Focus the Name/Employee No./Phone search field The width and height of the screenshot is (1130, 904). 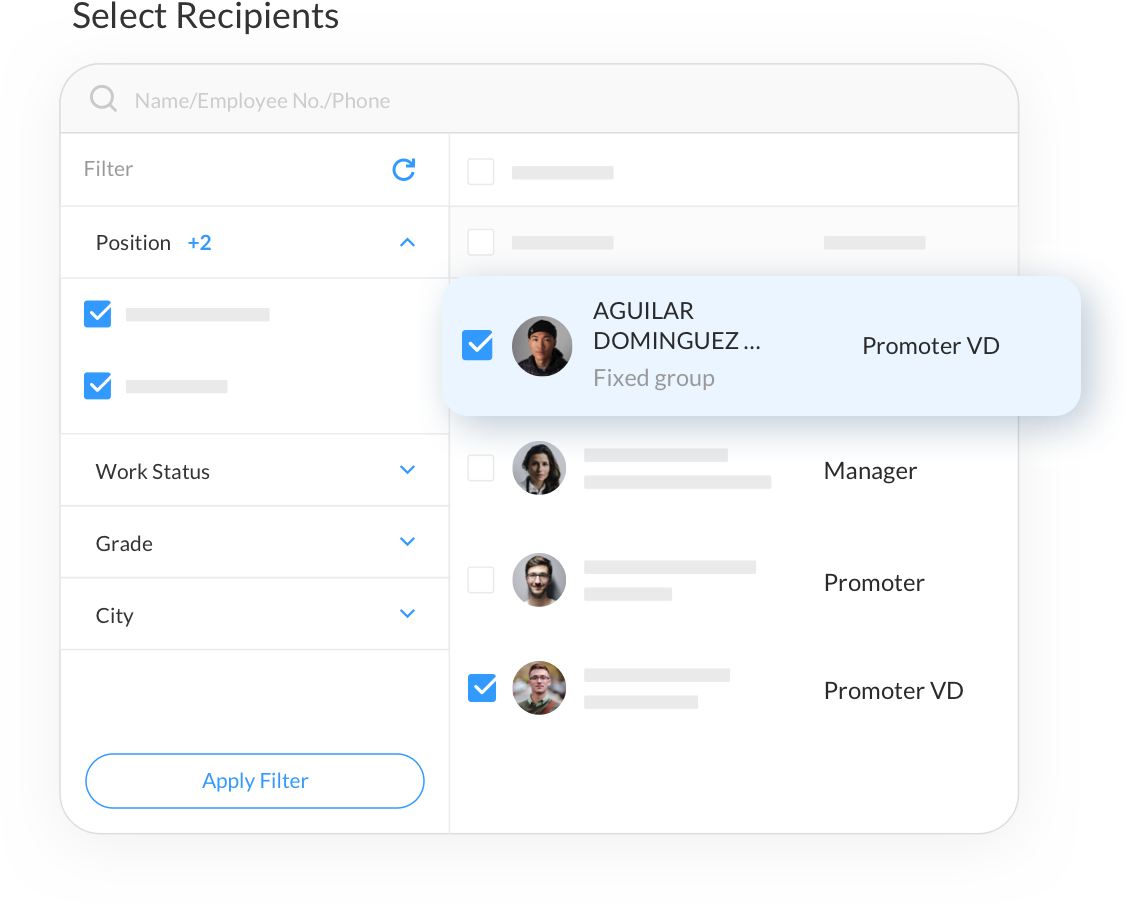(539, 99)
